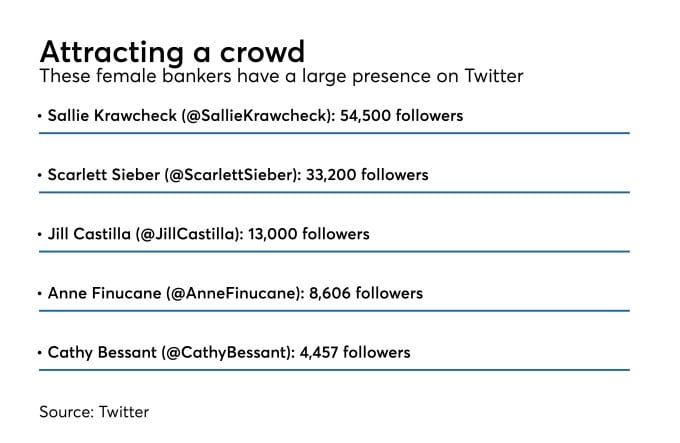This screenshot has height=443, width=680.
Task: Click Cathy Bessant's name
Action: (102, 352)
